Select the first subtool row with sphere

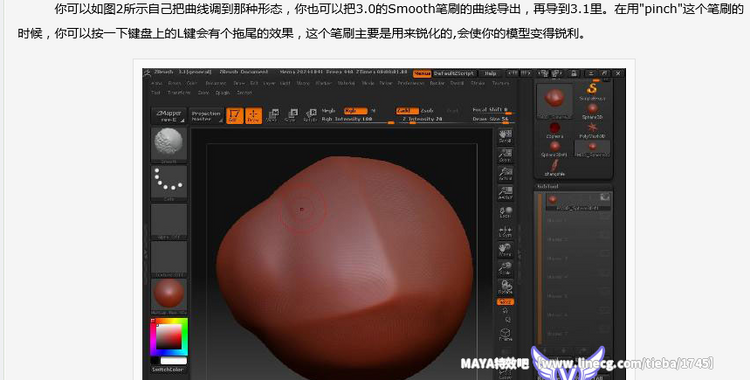click(x=578, y=201)
